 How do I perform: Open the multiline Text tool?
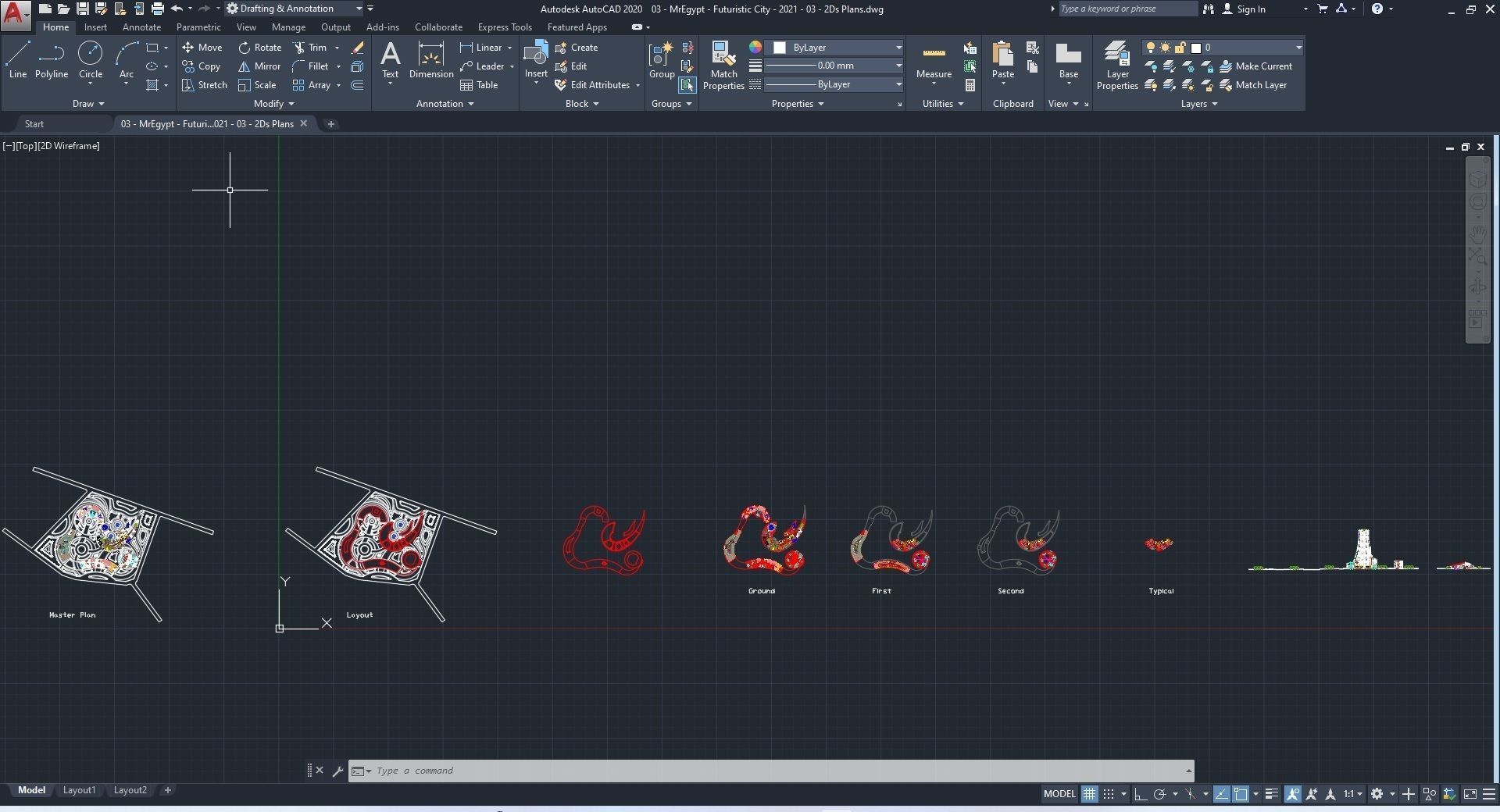coord(390,61)
